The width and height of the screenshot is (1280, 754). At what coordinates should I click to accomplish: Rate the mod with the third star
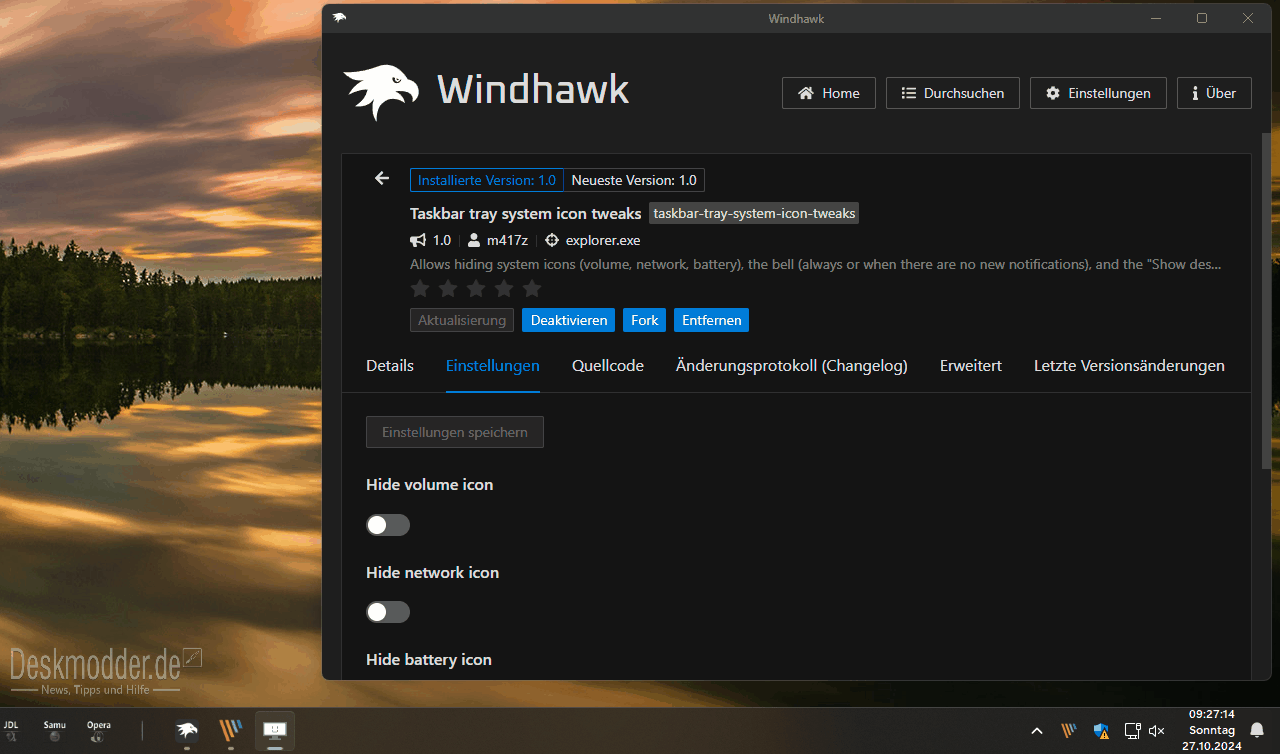pyautogui.click(x=476, y=289)
